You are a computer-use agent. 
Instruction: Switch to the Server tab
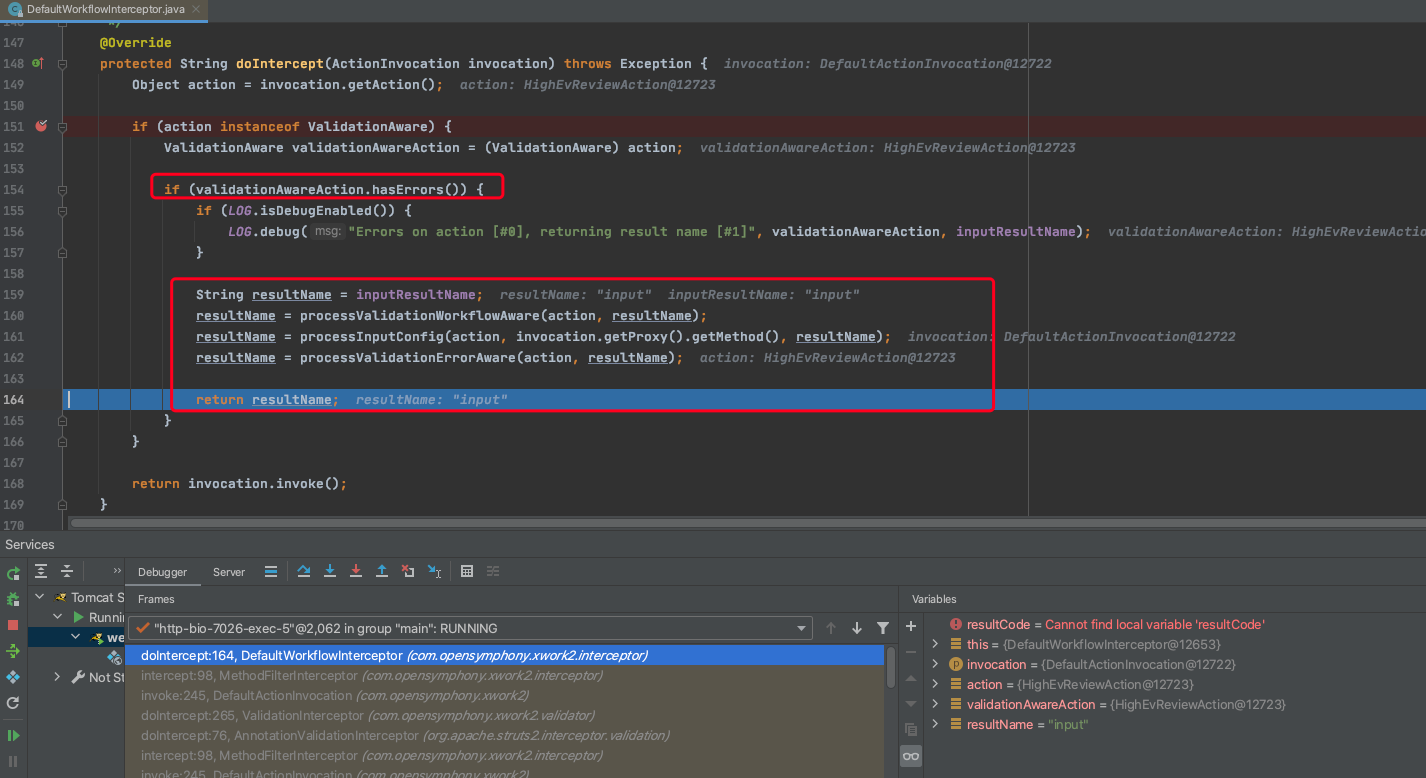228,572
